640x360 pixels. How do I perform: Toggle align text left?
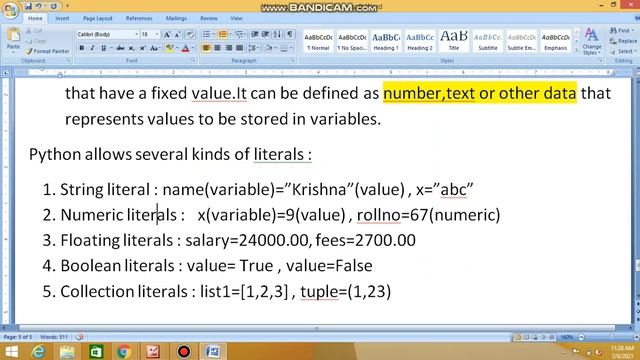click(x=207, y=48)
